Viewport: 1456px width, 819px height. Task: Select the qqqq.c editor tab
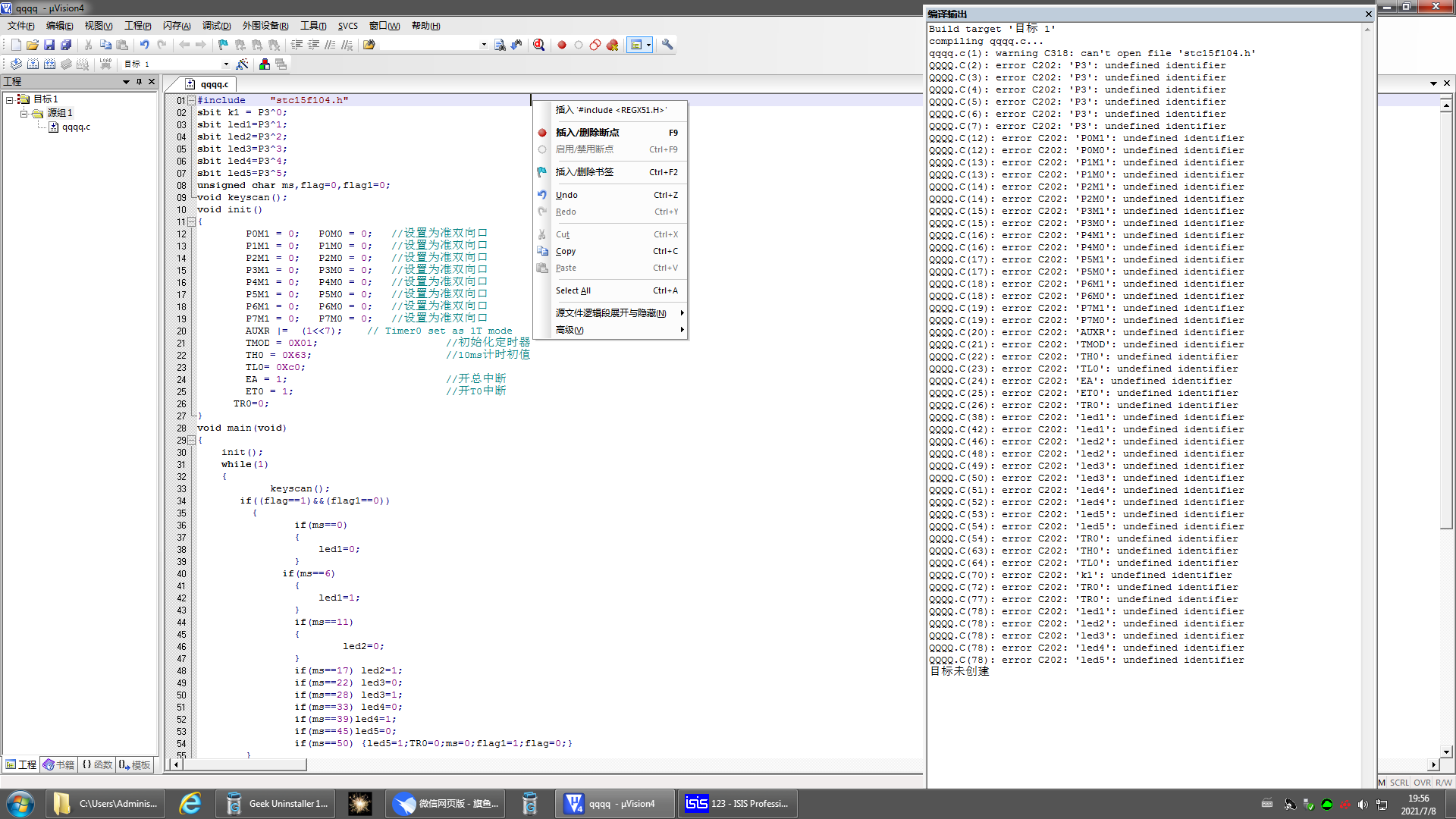tap(207, 84)
